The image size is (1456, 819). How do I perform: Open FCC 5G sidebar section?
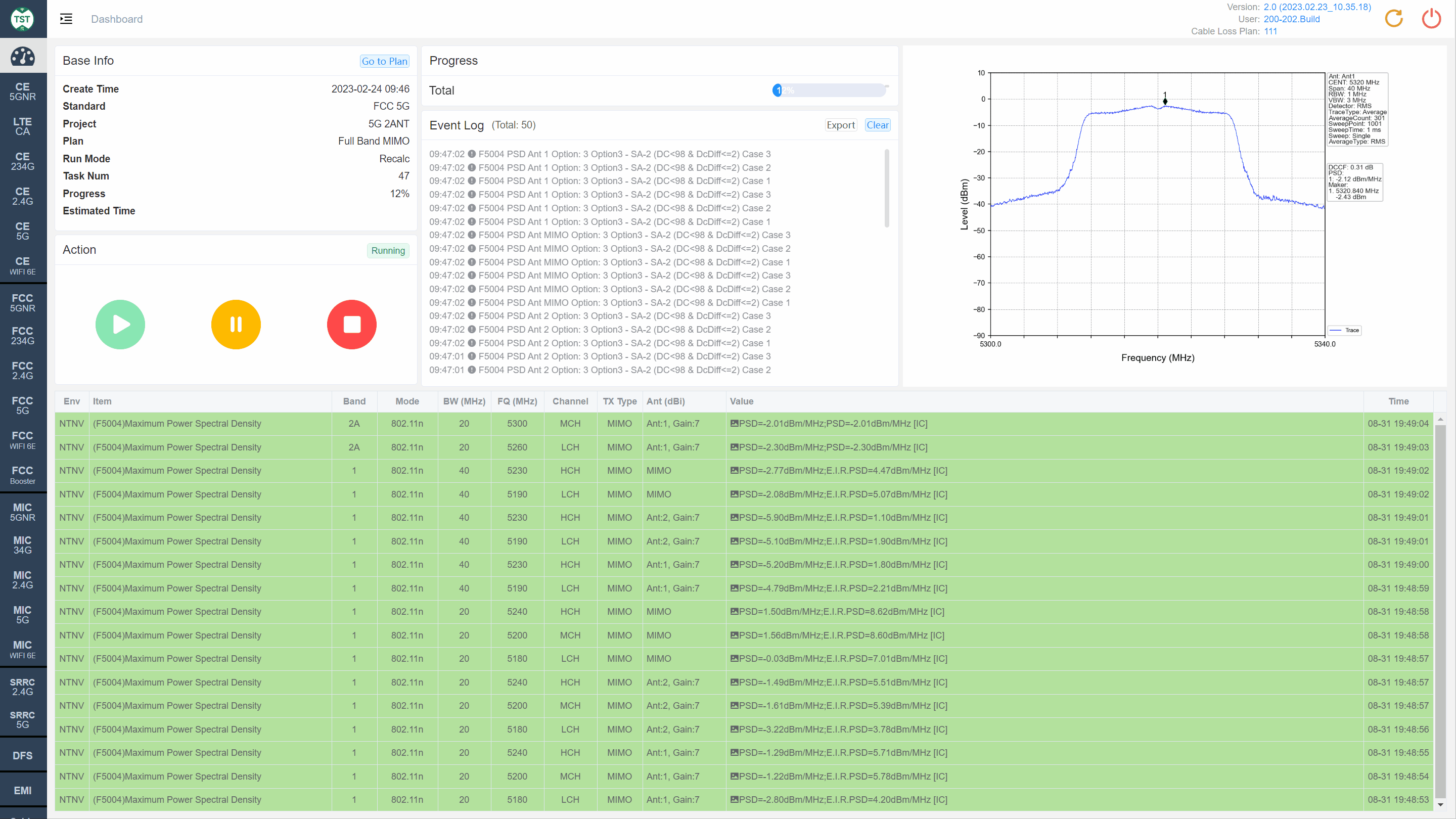pyautogui.click(x=23, y=405)
